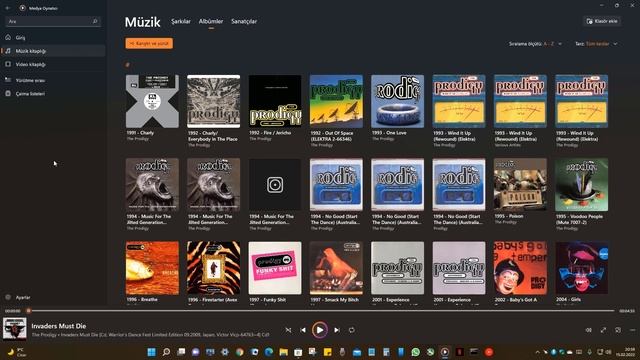Open Yürütme sırası play queue
Image resolution: width=640 pixels, height=360 pixels.
[53, 80]
